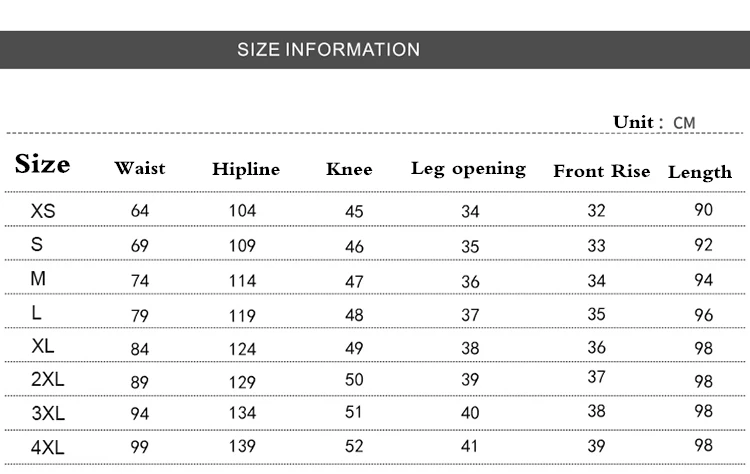Select knee value 50 in 2XL row
Viewport: 750px width, 474px height.
point(354,380)
